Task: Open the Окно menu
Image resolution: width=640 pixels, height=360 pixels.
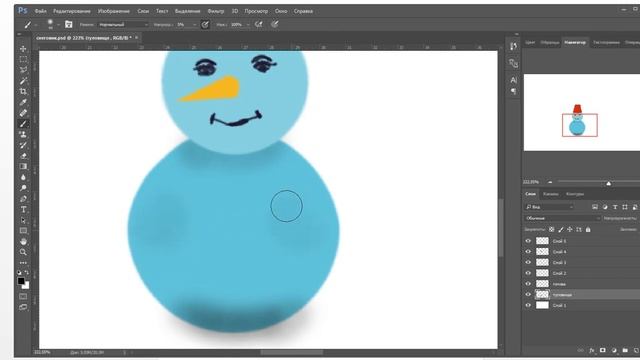Action: [x=281, y=11]
